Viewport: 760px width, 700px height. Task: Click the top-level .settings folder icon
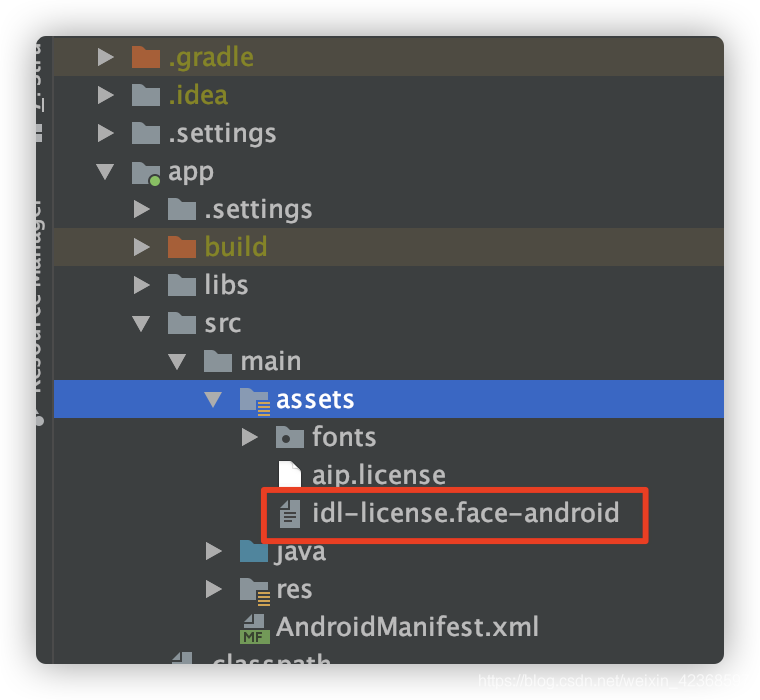[146, 133]
